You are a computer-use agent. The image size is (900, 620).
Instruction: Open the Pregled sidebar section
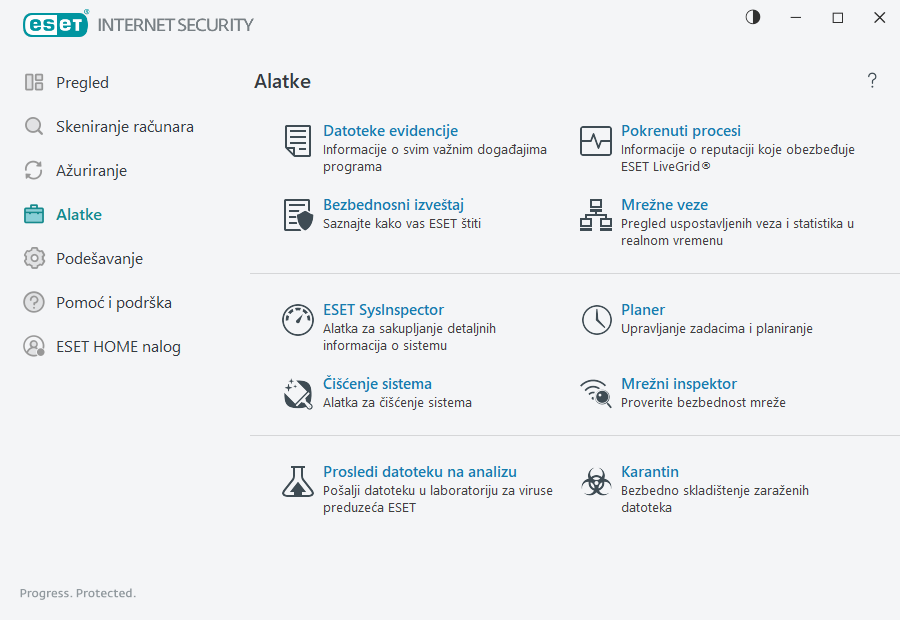(82, 83)
